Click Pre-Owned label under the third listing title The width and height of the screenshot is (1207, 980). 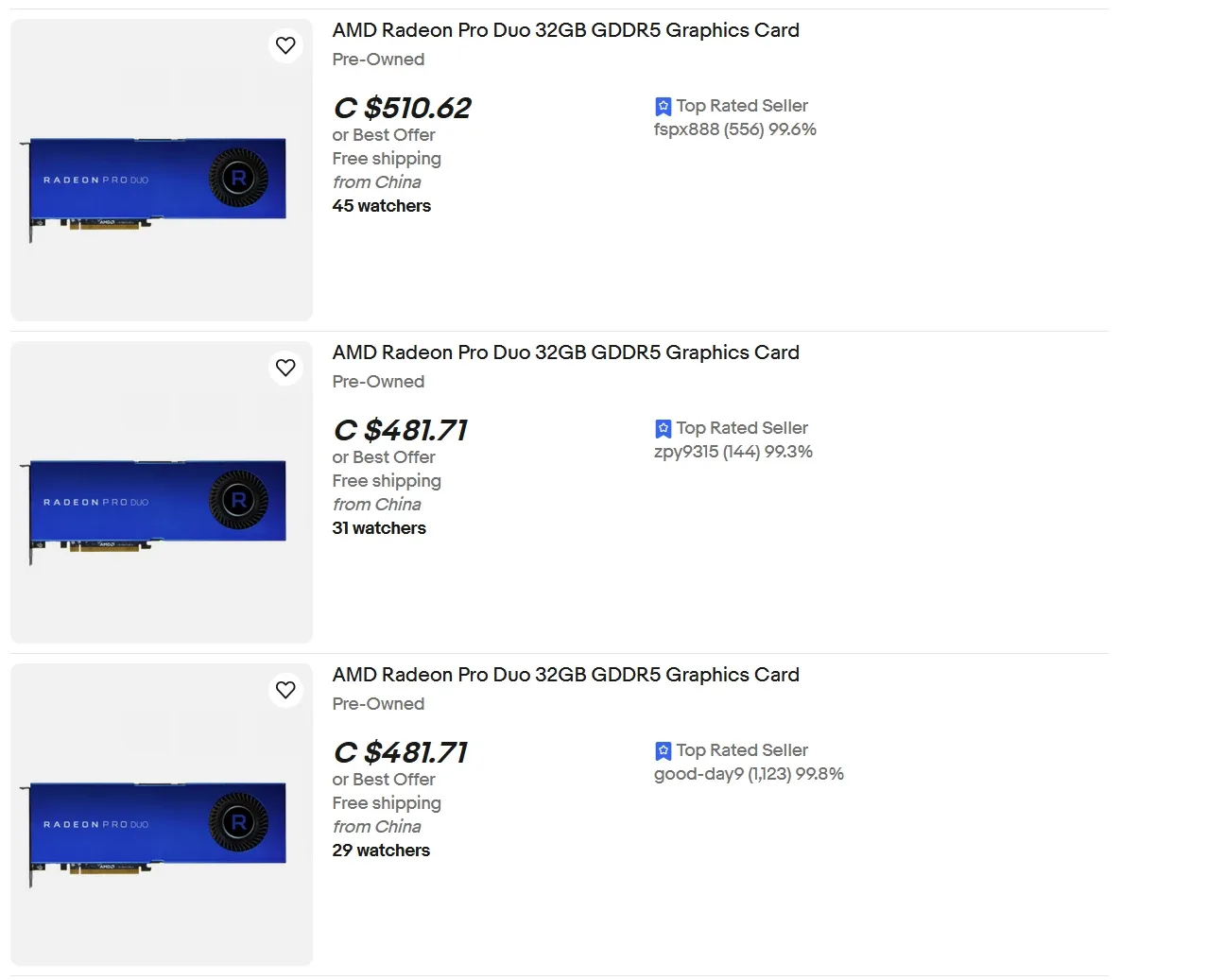click(378, 703)
